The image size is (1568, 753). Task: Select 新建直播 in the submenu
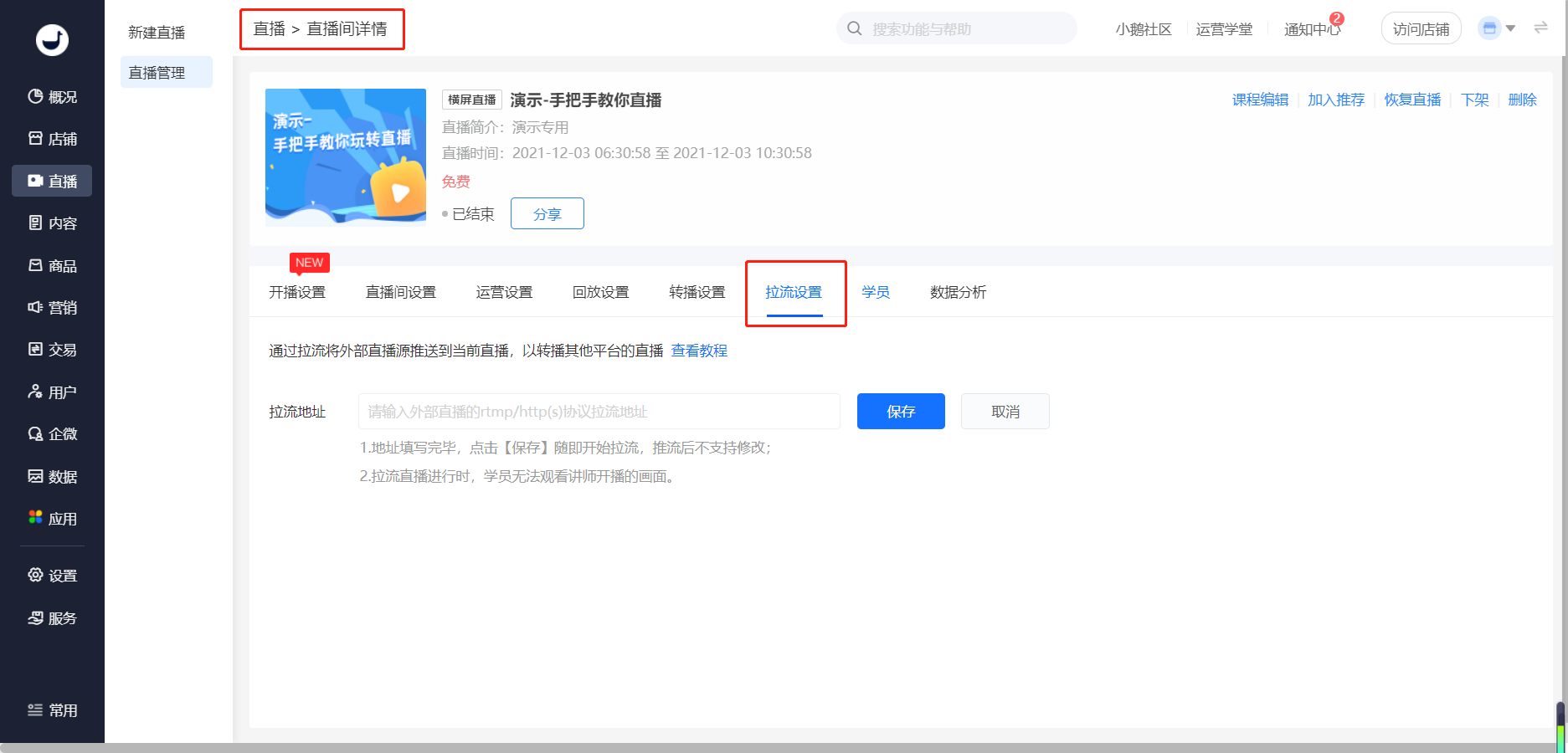pyautogui.click(x=157, y=33)
